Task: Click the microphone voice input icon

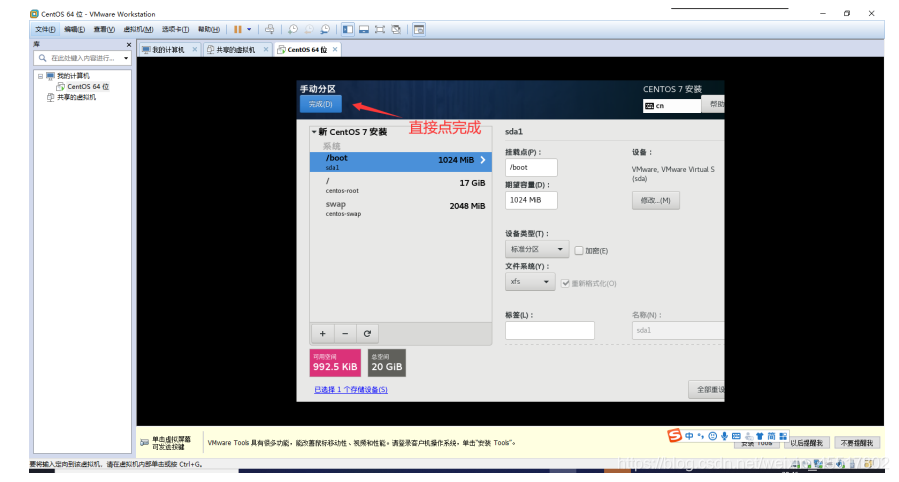Action: (725, 436)
